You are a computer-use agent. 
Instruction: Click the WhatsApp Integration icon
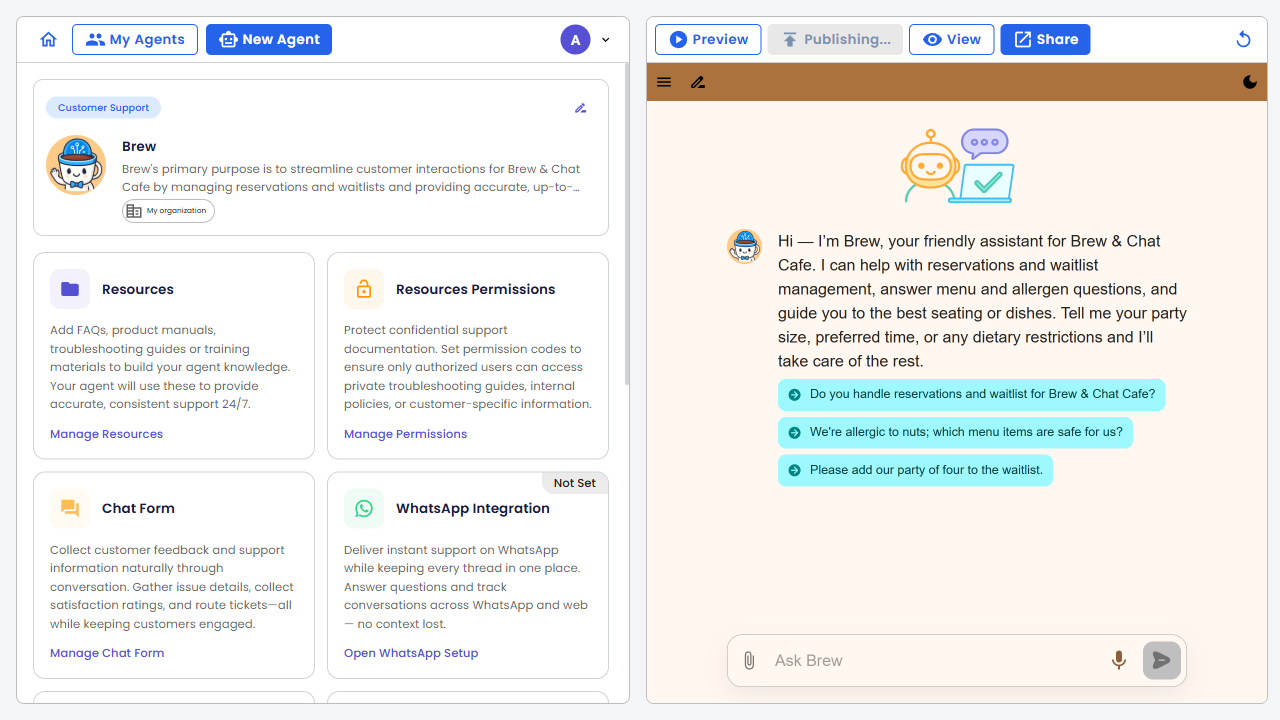point(364,508)
